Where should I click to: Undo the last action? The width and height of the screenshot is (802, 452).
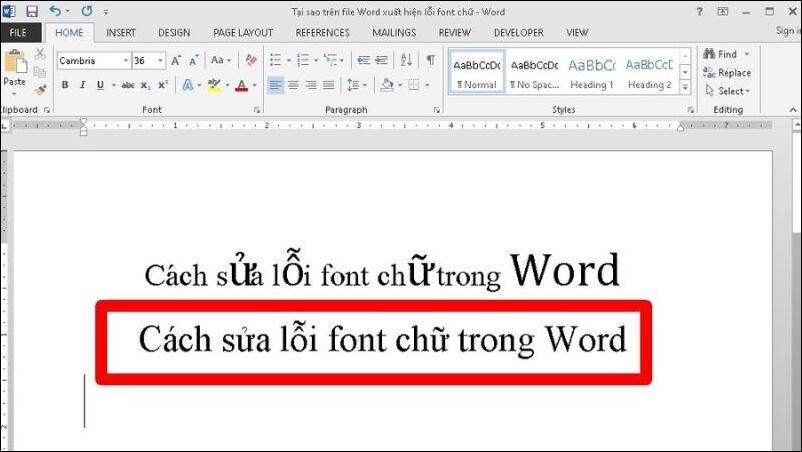coord(55,11)
